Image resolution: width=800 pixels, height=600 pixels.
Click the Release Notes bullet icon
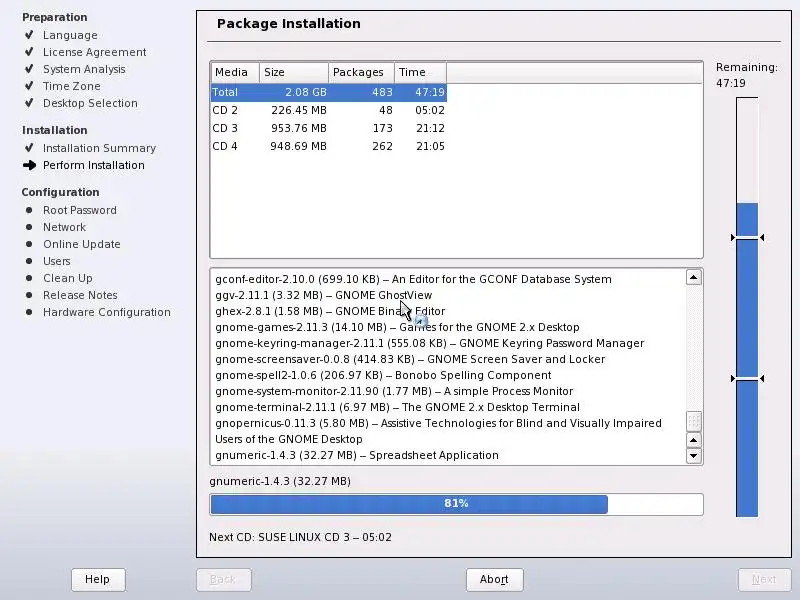pyautogui.click(x=29, y=295)
